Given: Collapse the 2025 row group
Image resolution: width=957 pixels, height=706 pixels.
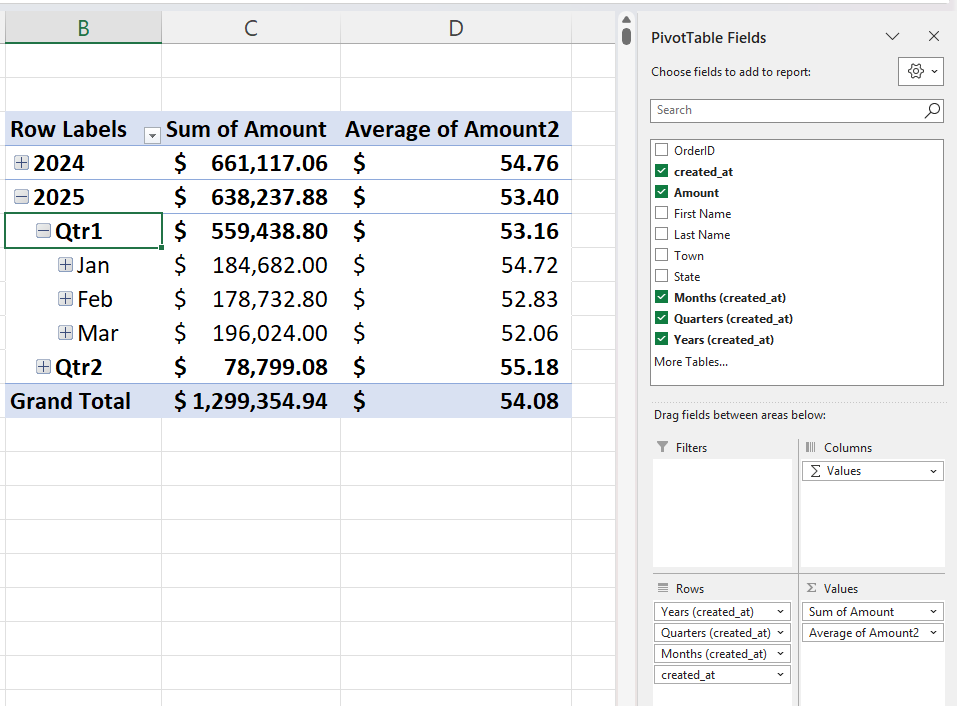Looking at the screenshot, I should (20, 197).
